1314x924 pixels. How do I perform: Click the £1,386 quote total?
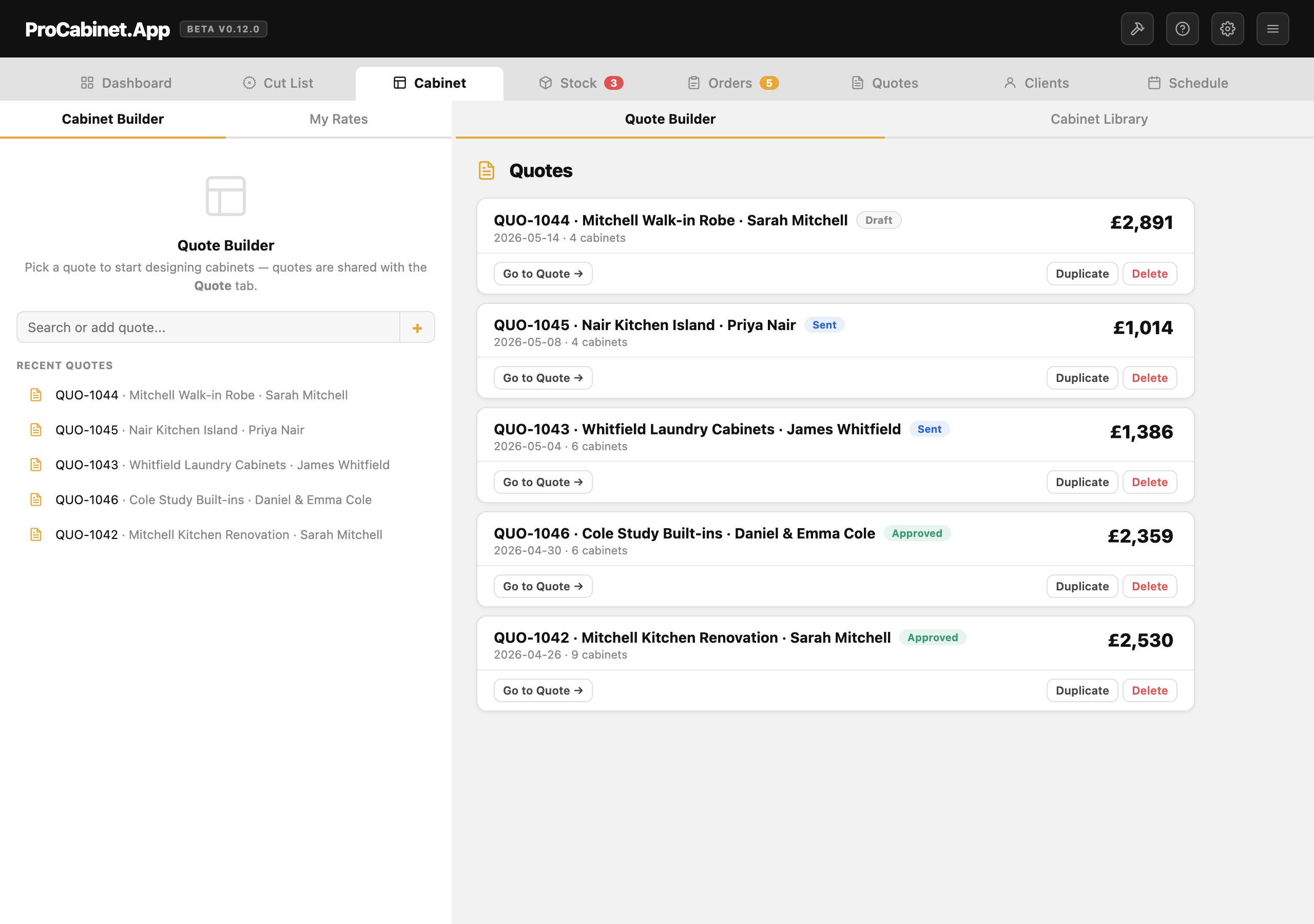[1141, 432]
